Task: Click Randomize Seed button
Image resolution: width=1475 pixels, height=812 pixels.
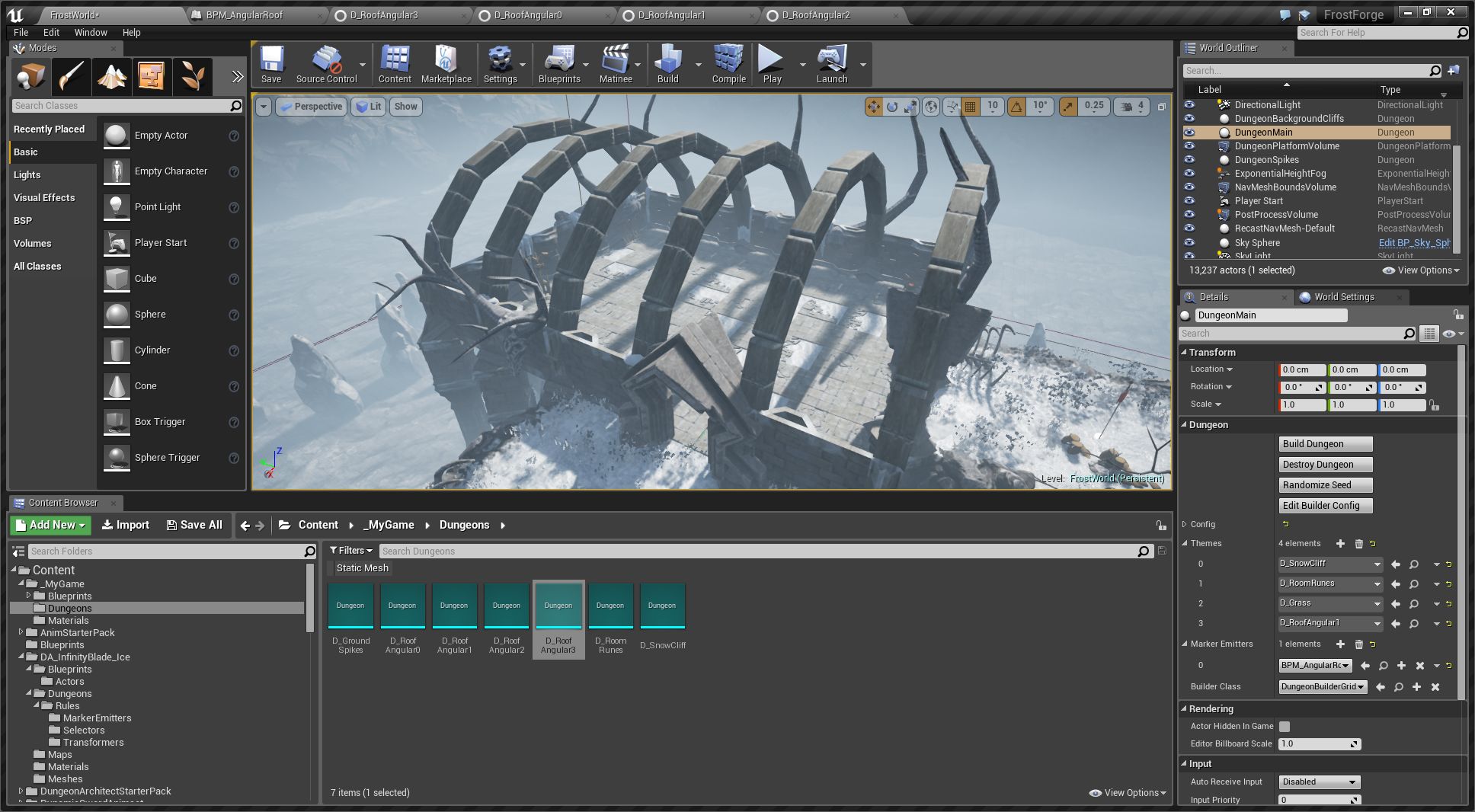Action: pyautogui.click(x=1325, y=485)
